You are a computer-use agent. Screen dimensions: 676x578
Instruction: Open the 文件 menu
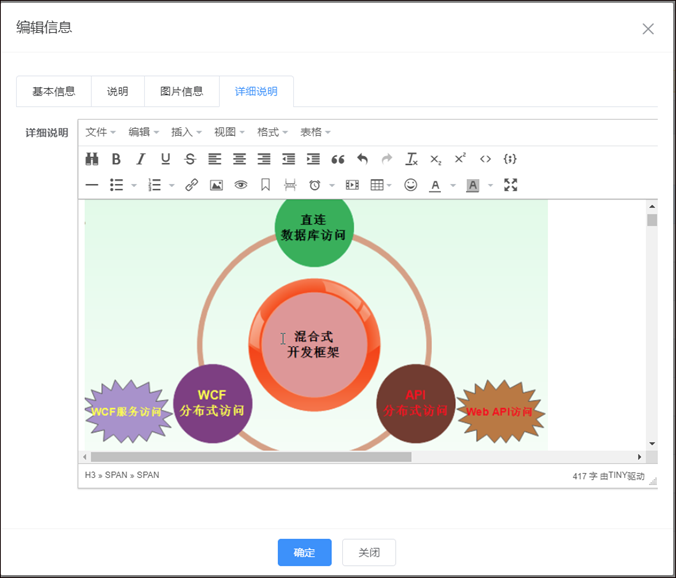(100, 132)
